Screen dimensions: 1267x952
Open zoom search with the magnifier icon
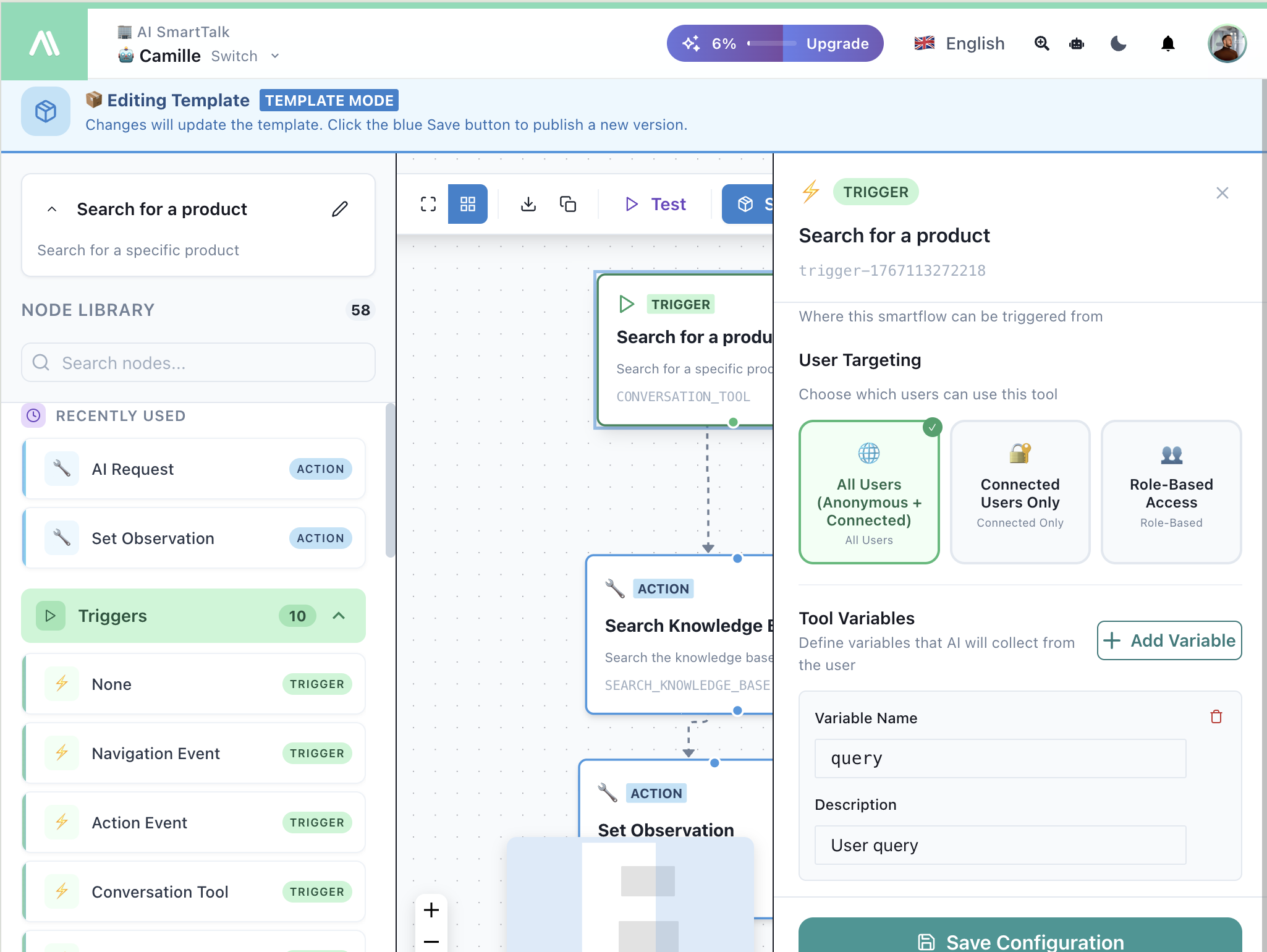point(1042,43)
